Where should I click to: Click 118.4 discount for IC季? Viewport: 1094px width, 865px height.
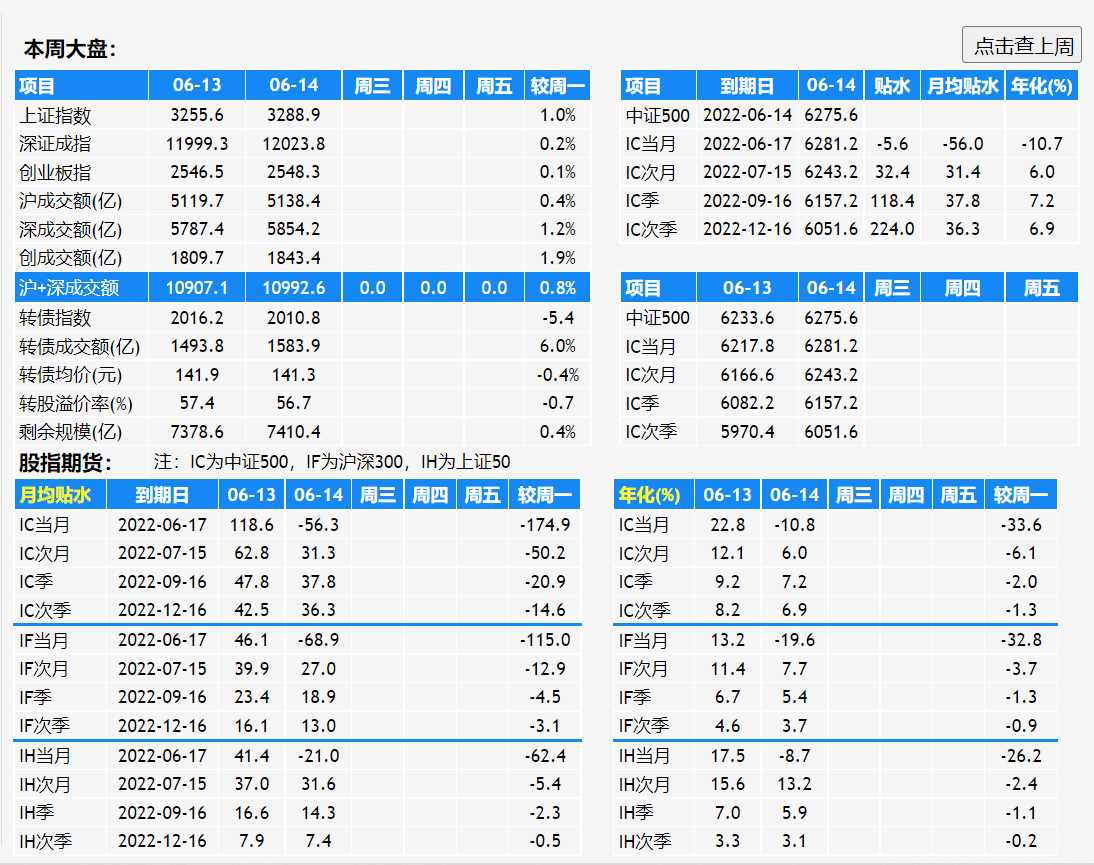click(892, 201)
